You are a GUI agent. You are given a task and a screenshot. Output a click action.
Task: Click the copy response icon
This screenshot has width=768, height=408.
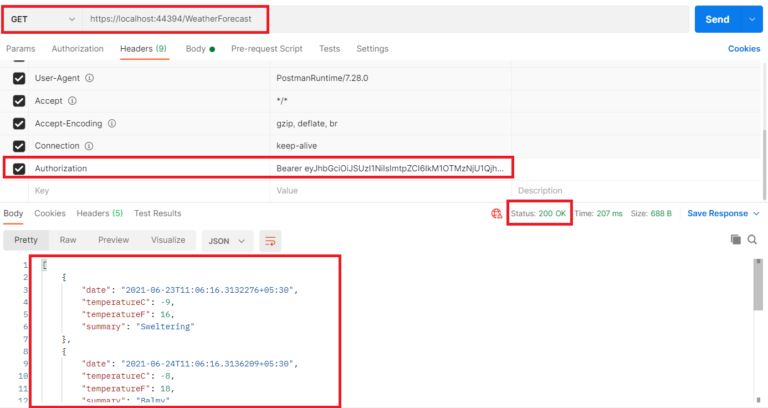tap(736, 240)
